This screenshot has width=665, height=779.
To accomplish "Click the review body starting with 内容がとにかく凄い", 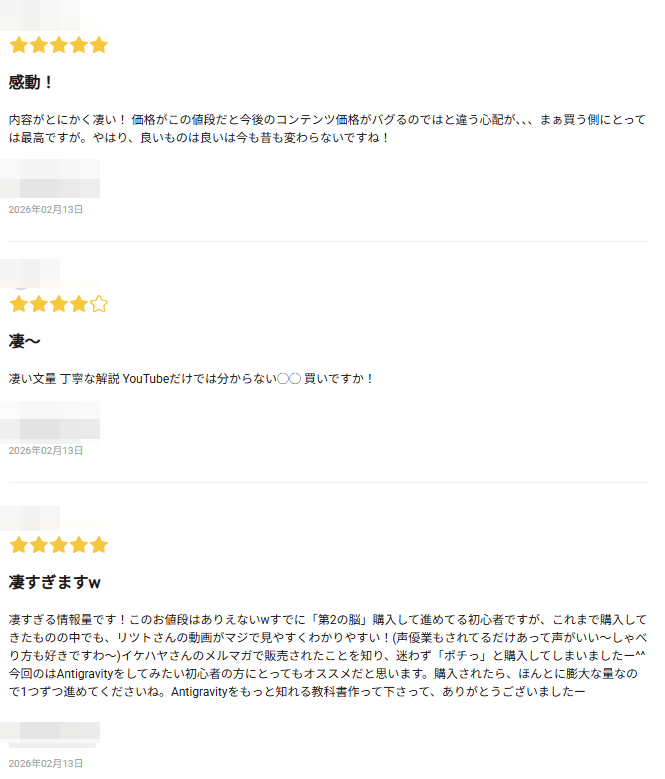I will tap(320, 128).
